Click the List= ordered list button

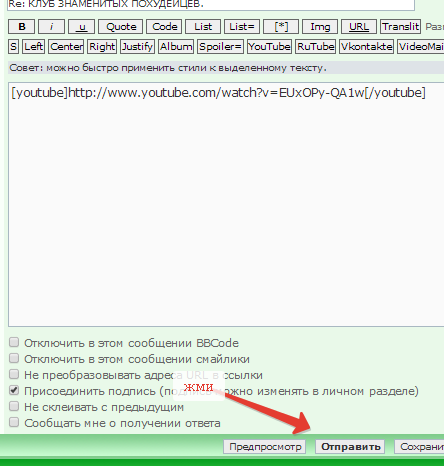(x=242, y=26)
